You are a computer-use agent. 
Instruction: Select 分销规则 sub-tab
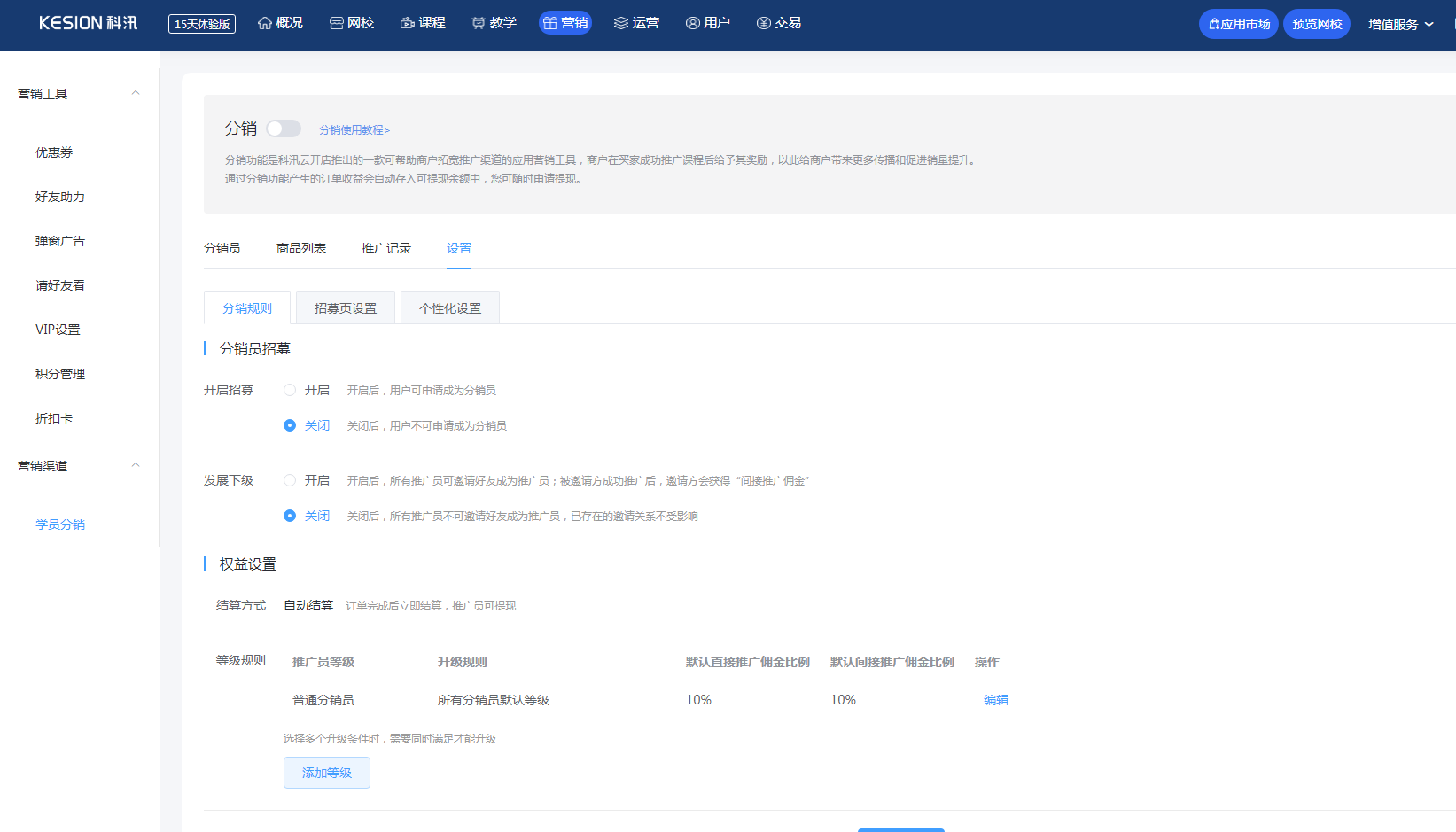(247, 308)
